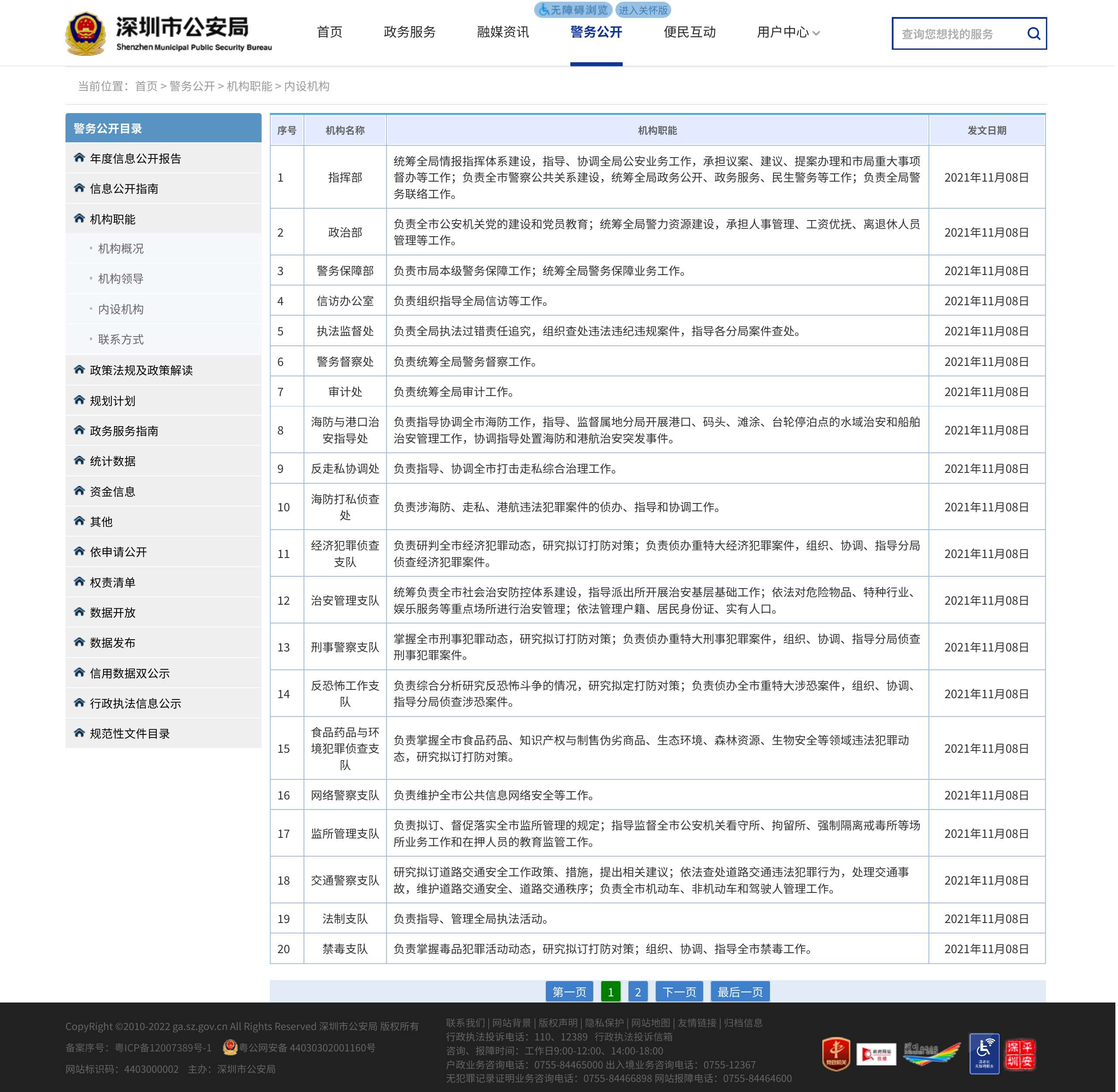
Task: Click the 粤公网安备 police shield icon
Action: tap(230, 1047)
